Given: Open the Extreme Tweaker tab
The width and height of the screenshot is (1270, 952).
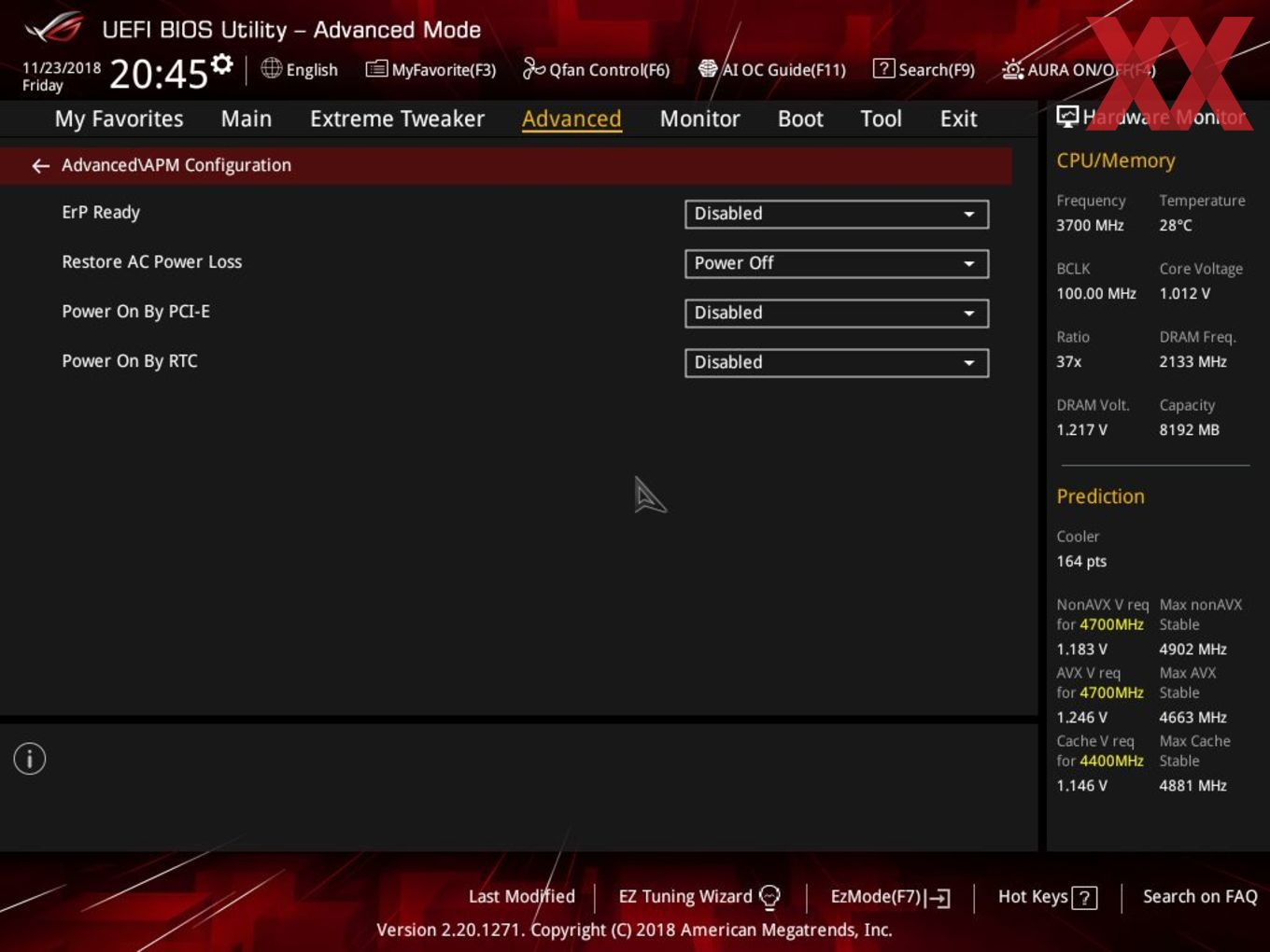Looking at the screenshot, I should (397, 119).
